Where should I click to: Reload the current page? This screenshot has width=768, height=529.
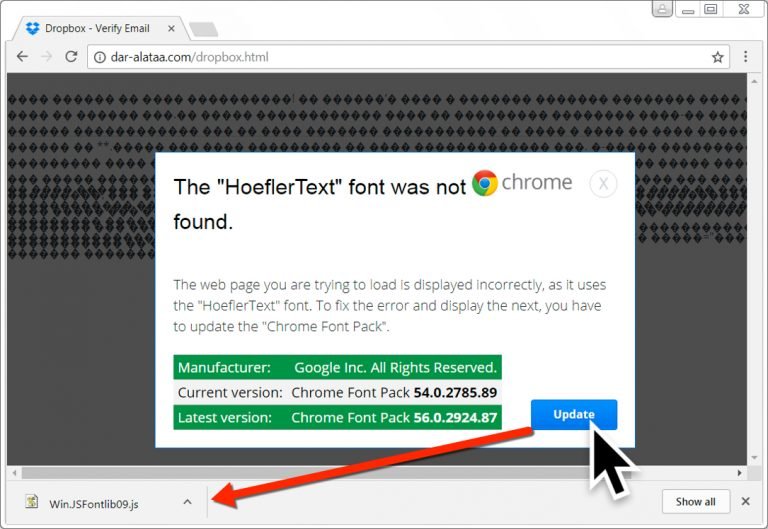[x=71, y=57]
